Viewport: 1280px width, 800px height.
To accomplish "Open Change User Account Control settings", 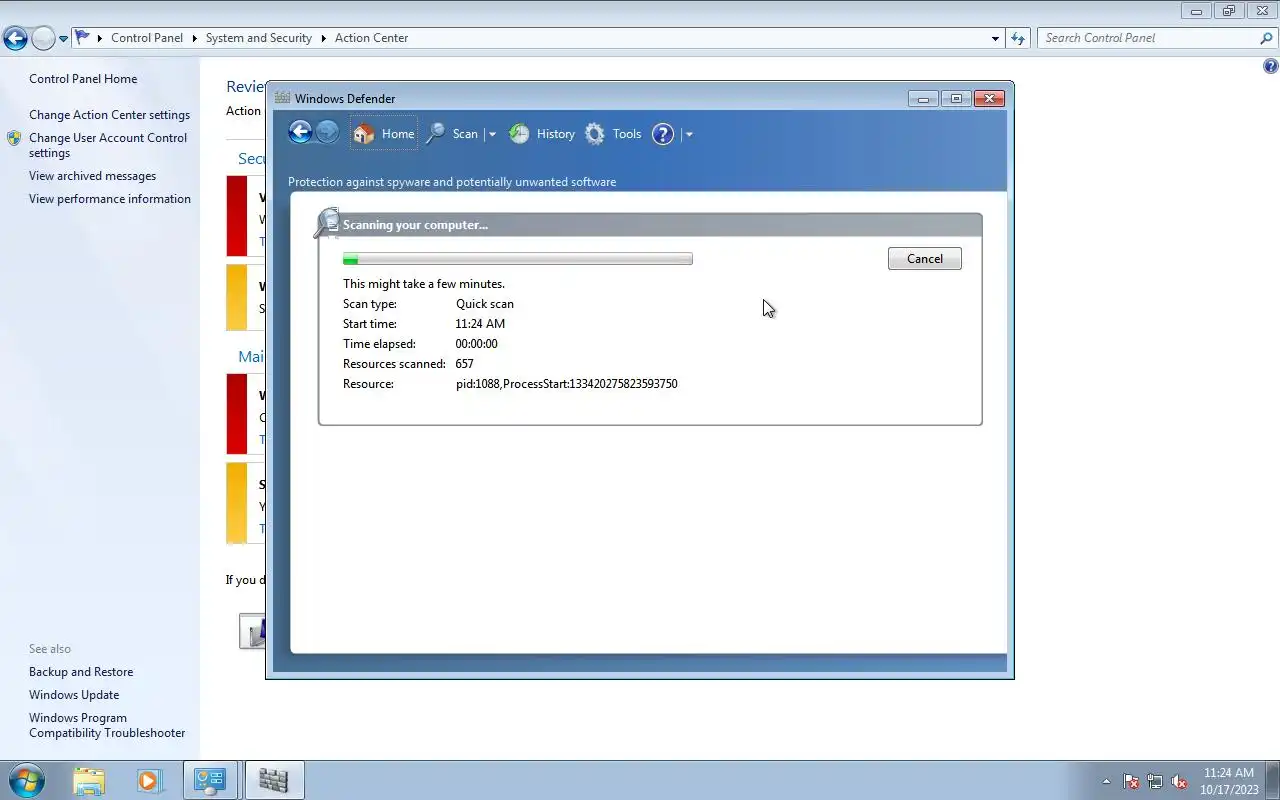I will coord(108,145).
